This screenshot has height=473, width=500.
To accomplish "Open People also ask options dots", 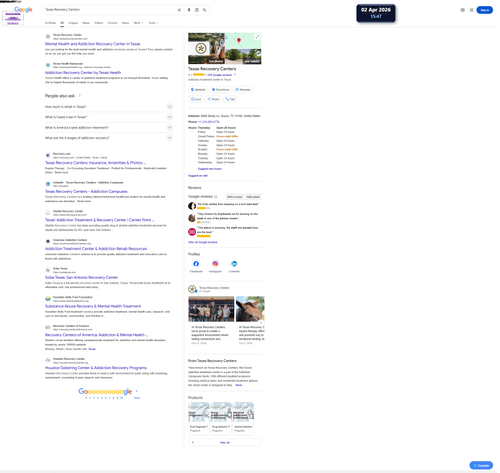I will pyautogui.click(x=80, y=96).
